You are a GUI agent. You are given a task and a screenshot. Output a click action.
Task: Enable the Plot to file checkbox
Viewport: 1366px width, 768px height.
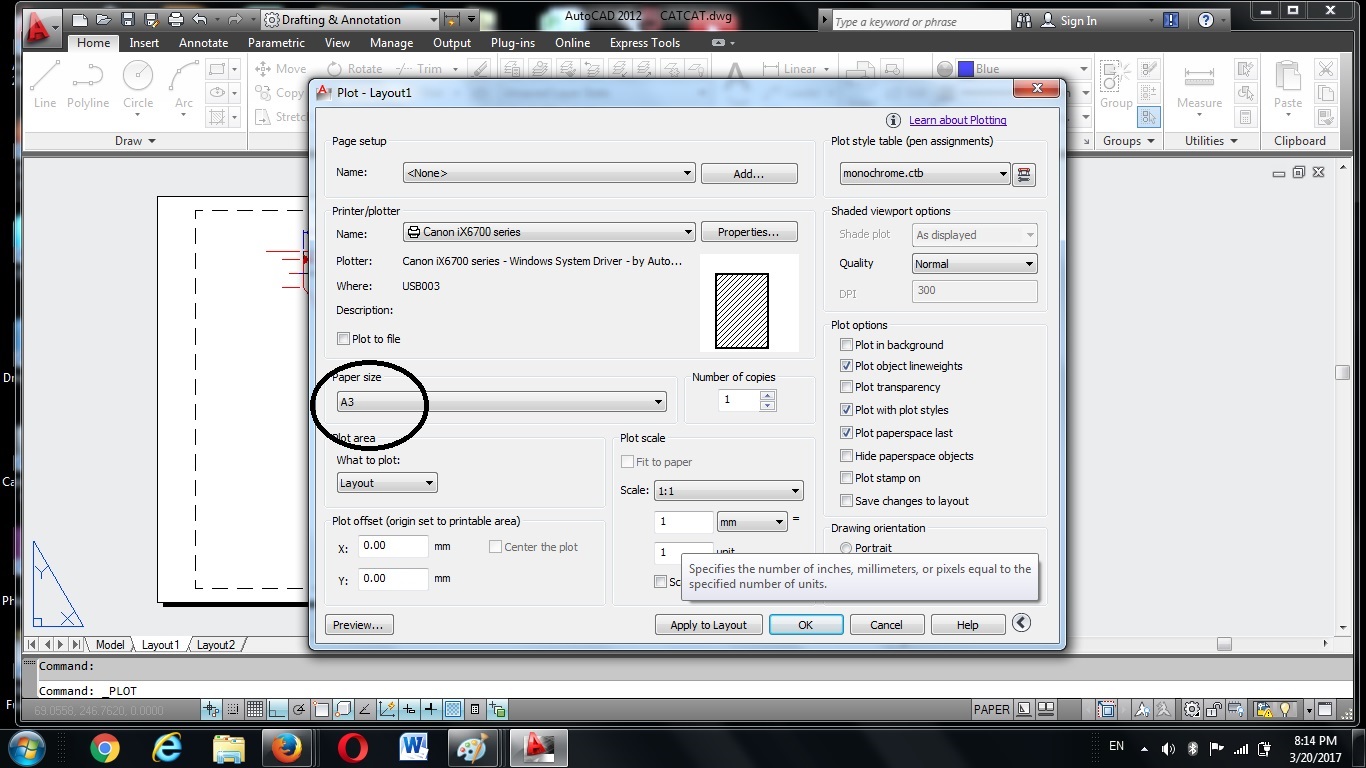pos(344,339)
